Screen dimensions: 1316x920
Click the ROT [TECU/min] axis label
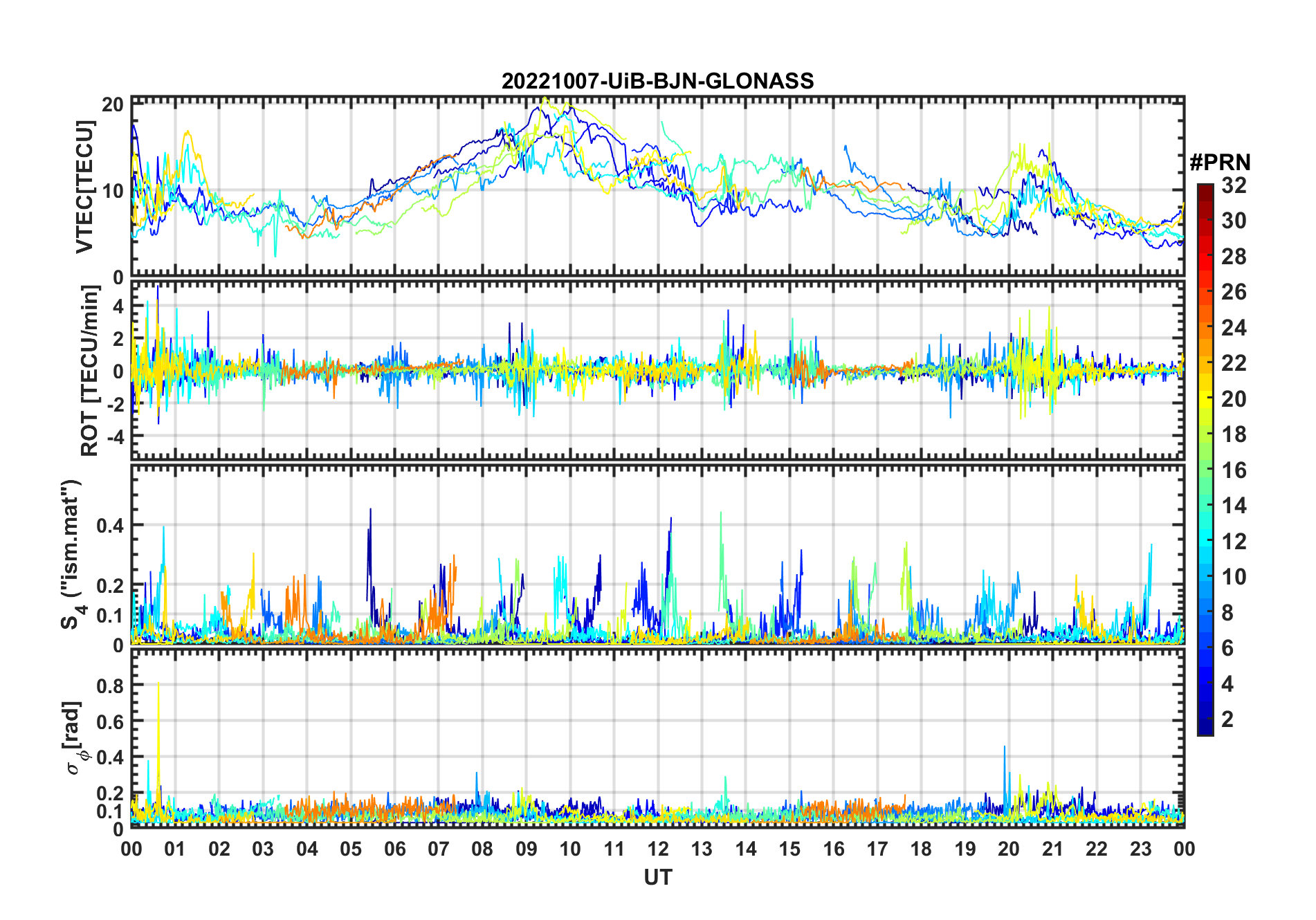[89, 371]
